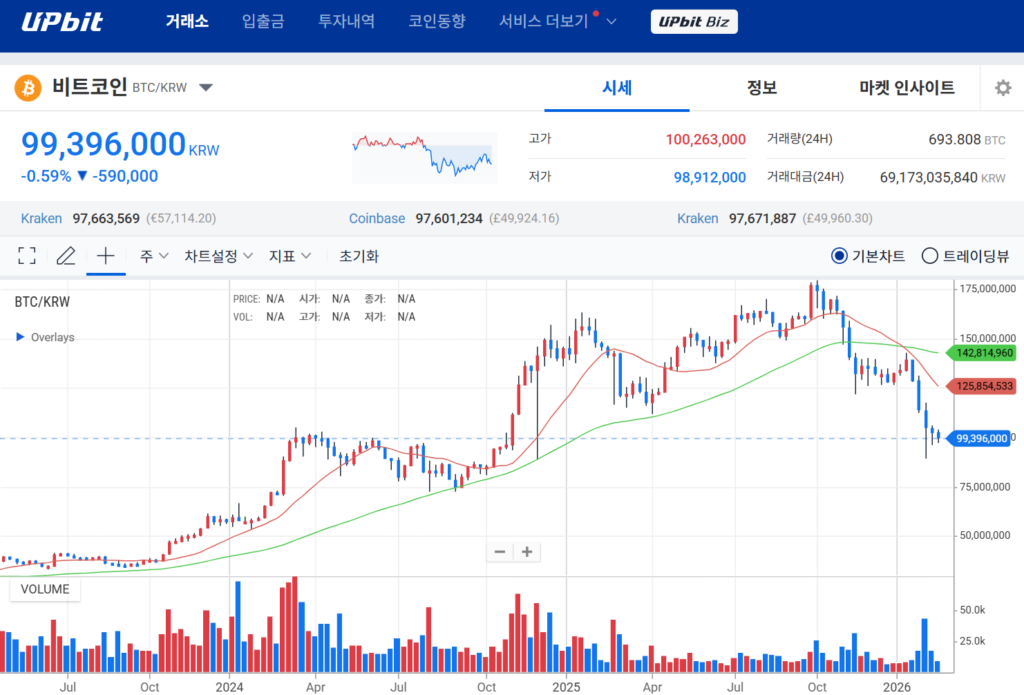Select the crosshair cursor tool
Image resolution: width=1024 pixels, height=695 pixels.
pyautogui.click(x=105, y=256)
